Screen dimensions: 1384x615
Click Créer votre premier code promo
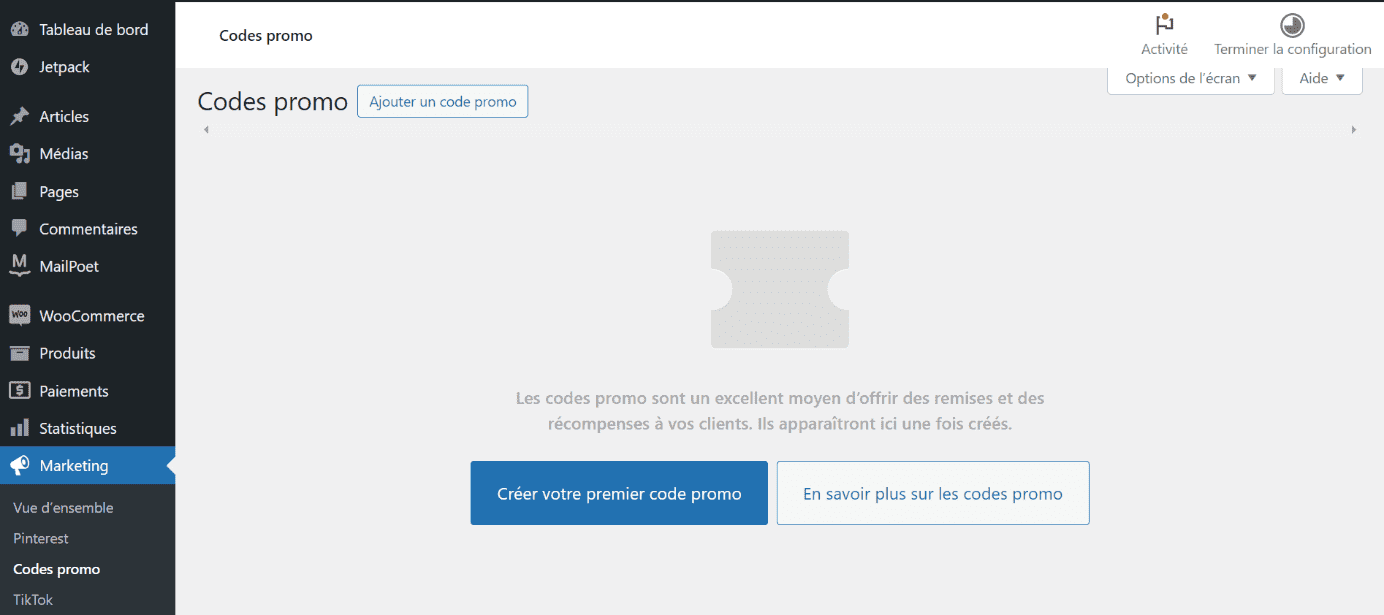pos(619,493)
